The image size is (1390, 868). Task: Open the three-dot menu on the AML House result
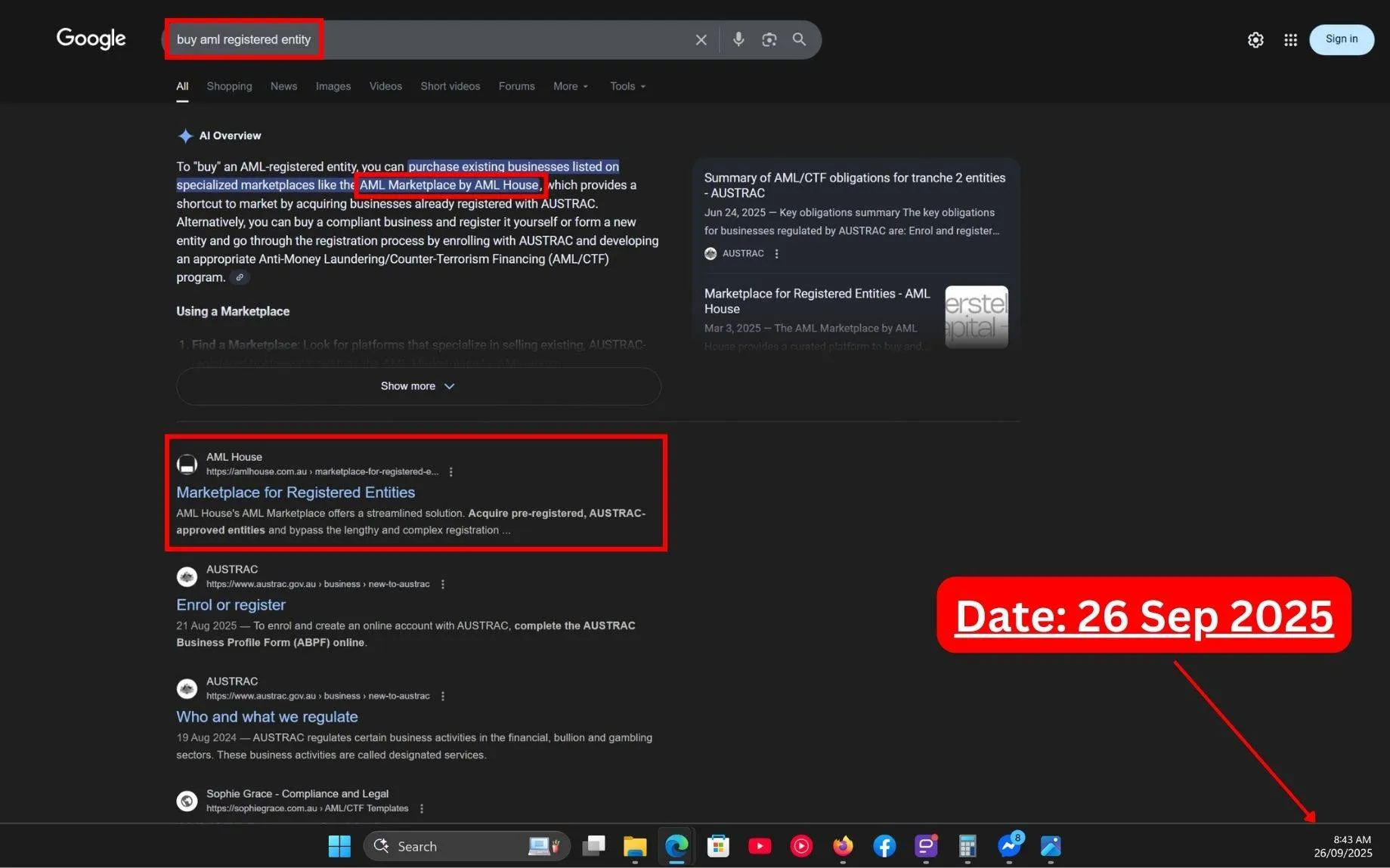click(450, 471)
